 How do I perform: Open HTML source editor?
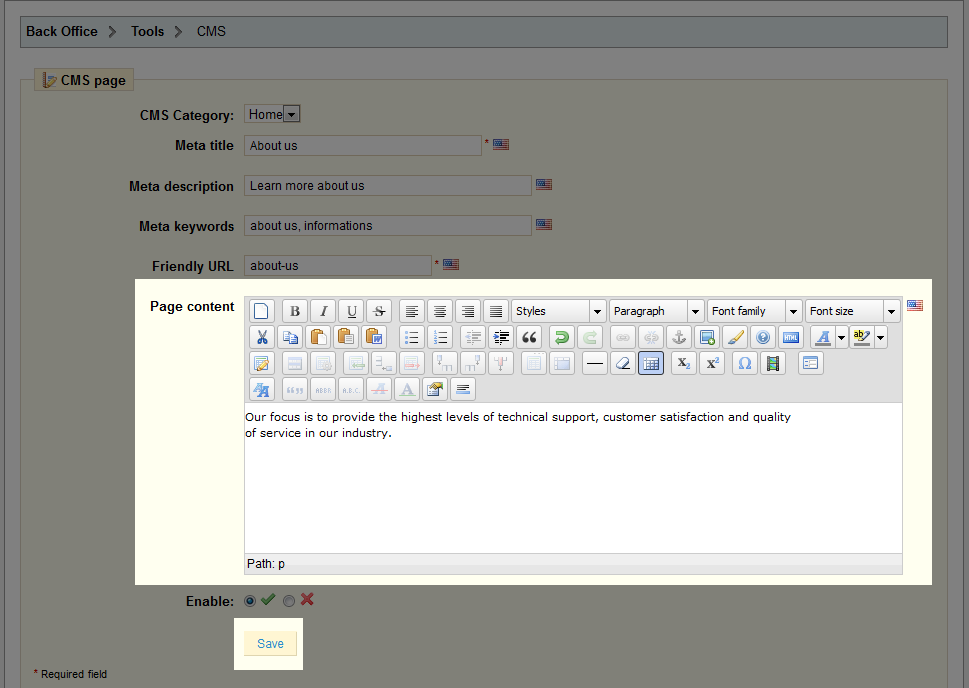pyautogui.click(x=791, y=337)
